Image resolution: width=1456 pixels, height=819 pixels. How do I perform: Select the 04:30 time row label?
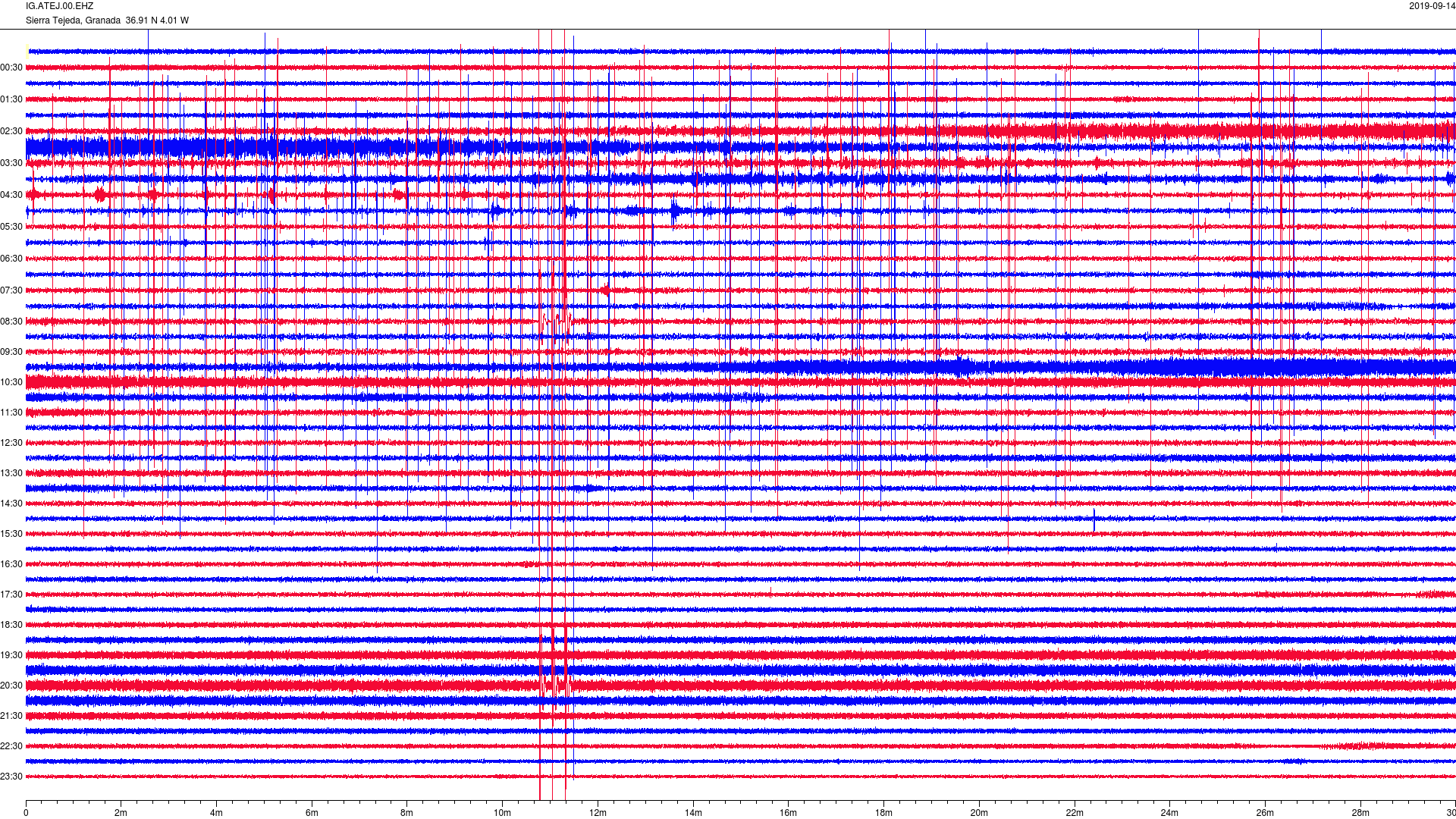(x=11, y=195)
